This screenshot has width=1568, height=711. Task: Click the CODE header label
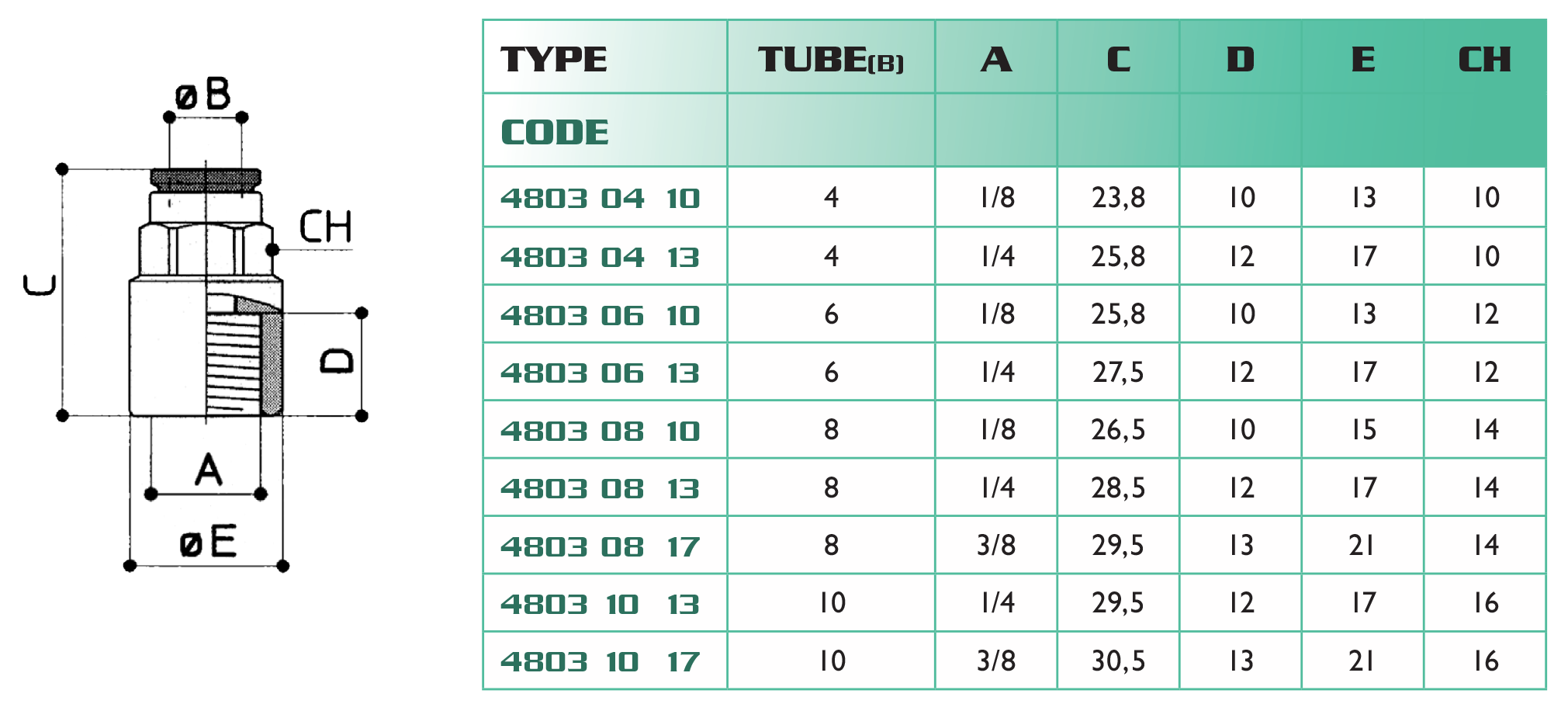pyautogui.click(x=555, y=132)
